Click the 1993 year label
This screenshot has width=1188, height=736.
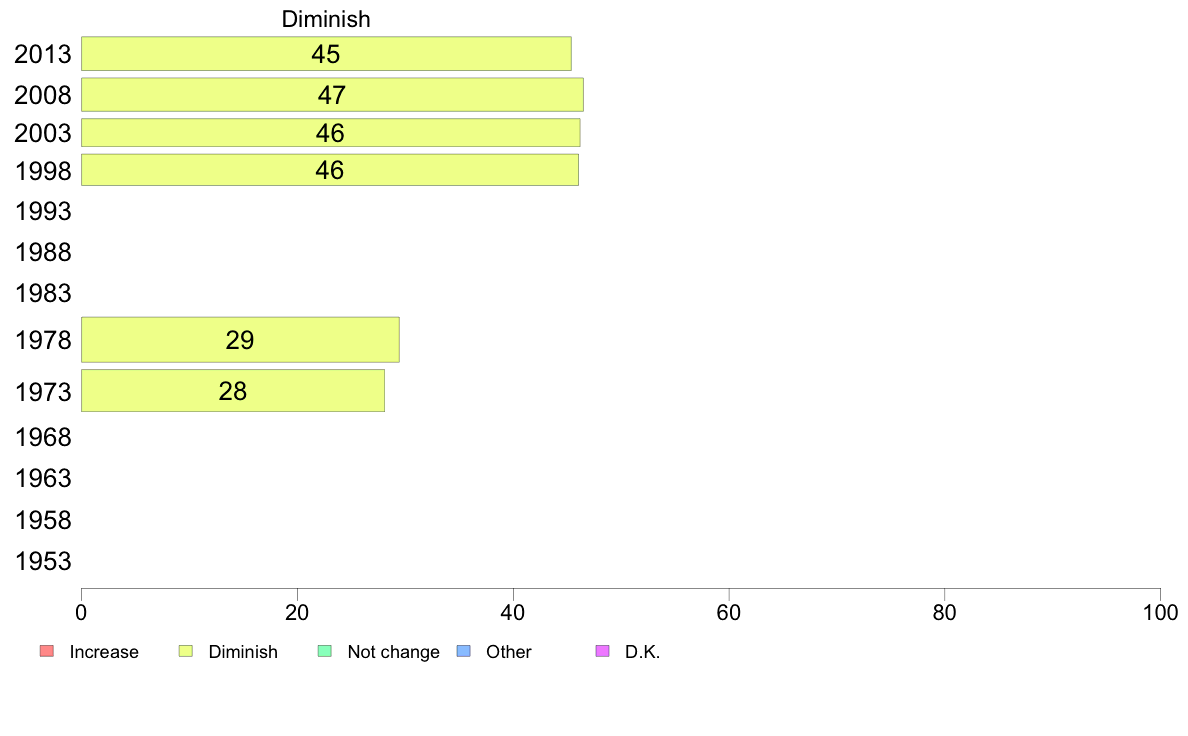click(x=43, y=211)
